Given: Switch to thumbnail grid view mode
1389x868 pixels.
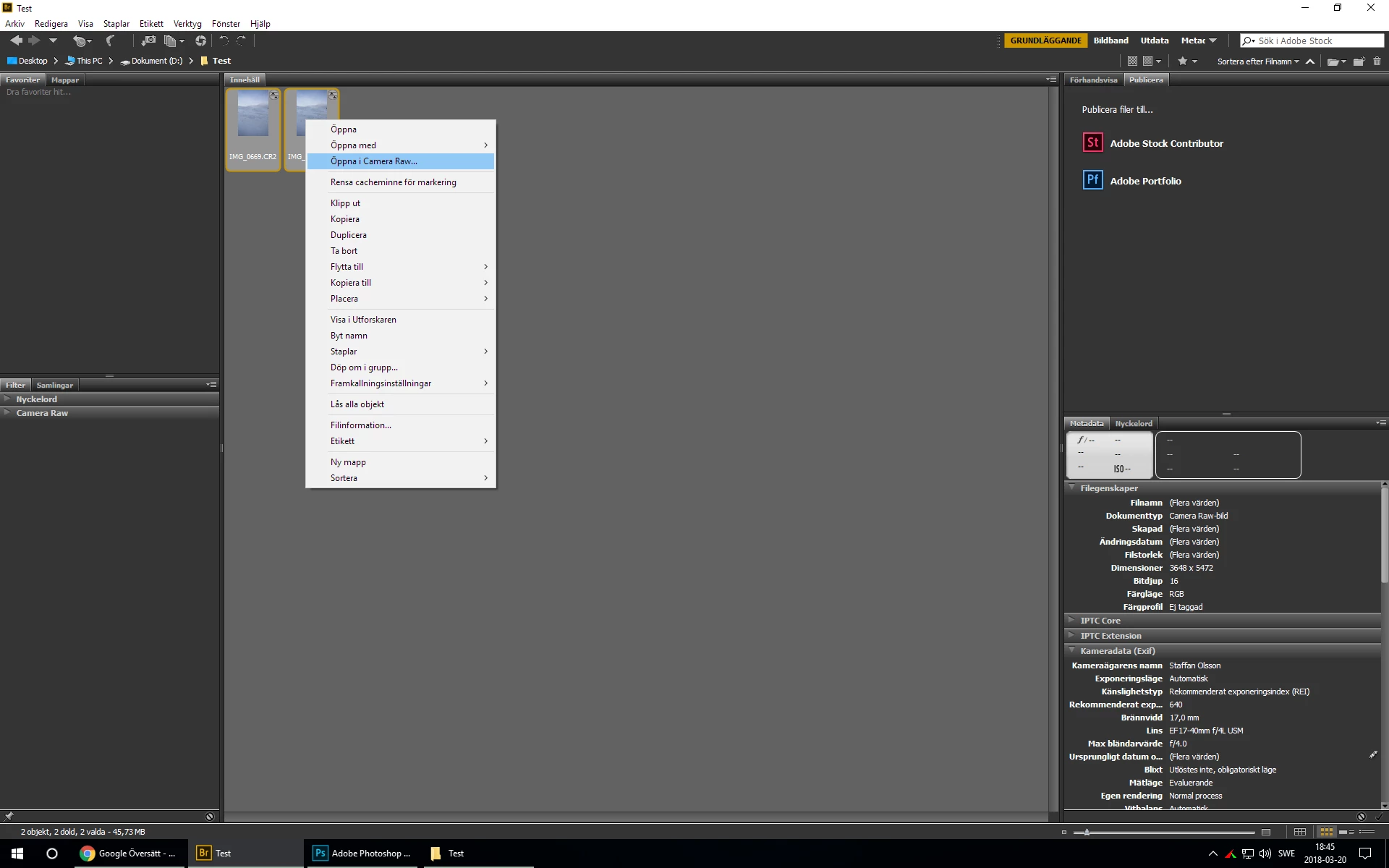Looking at the screenshot, I should [x=1326, y=833].
